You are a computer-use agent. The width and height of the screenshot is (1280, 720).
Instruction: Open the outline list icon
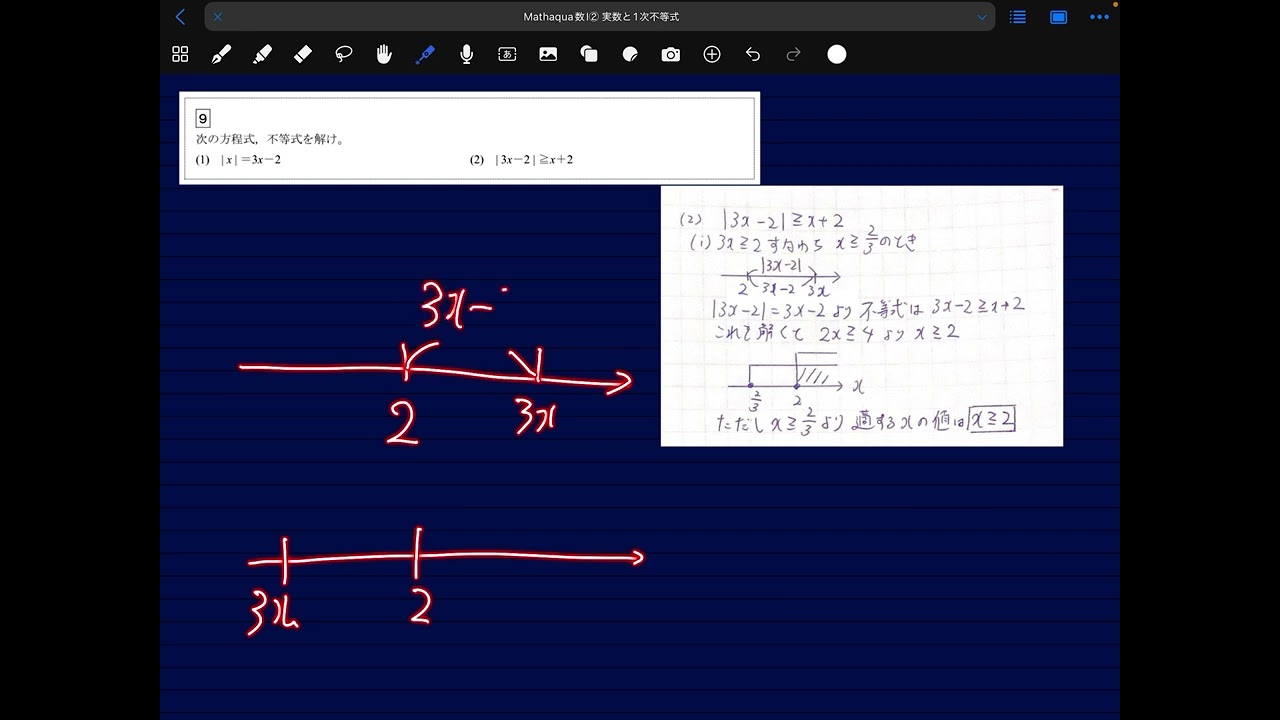[x=1018, y=17]
